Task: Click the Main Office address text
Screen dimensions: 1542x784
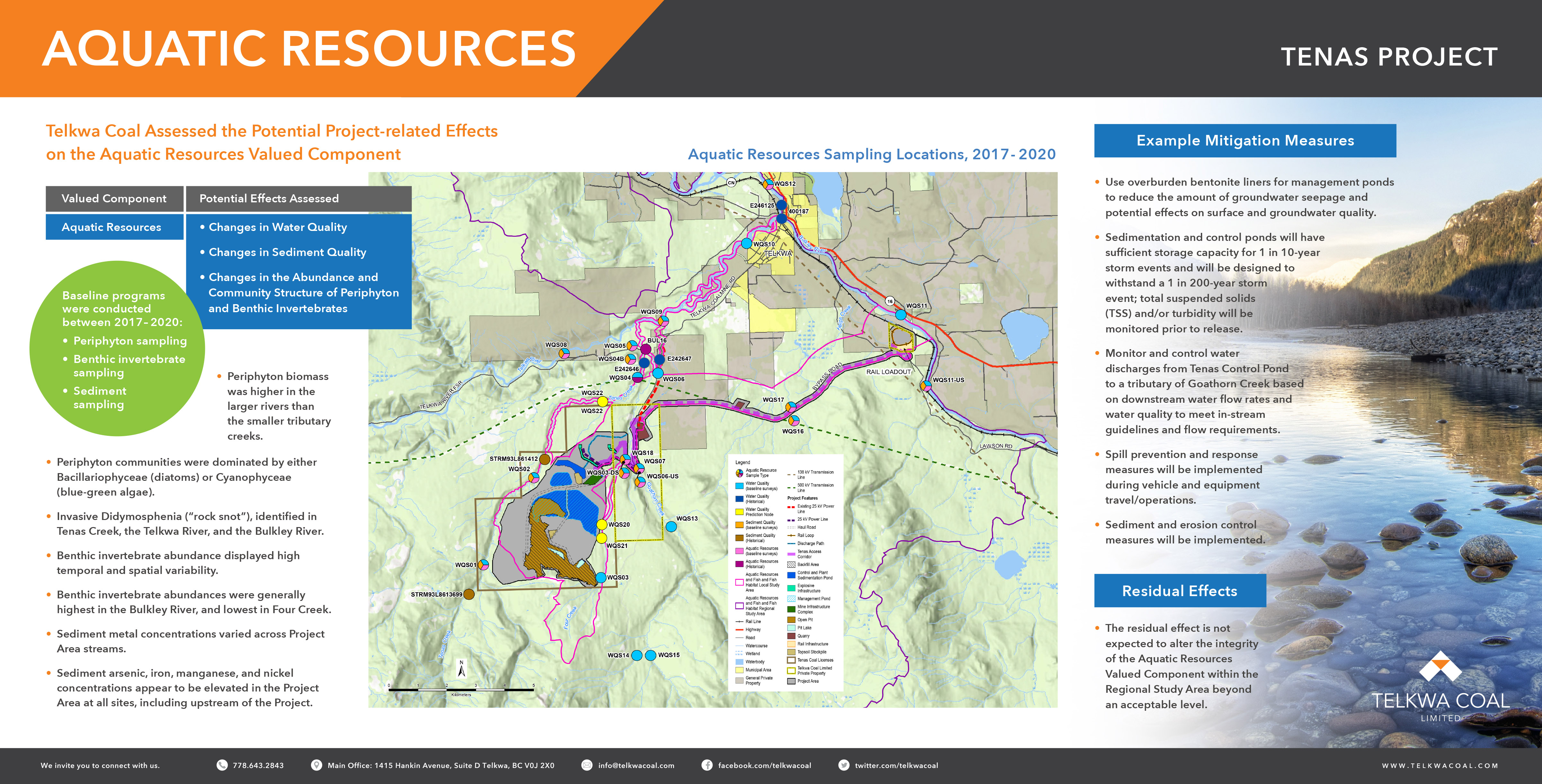Action: (x=440, y=765)
